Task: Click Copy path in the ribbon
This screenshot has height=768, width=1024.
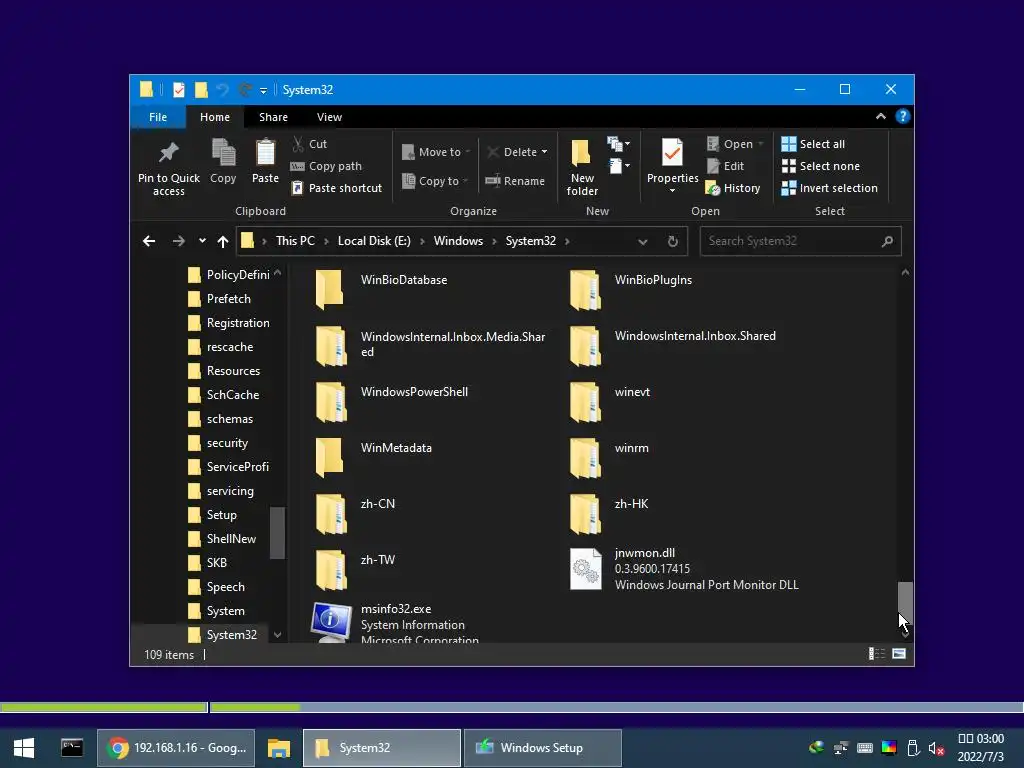Action: (x=326, y=166)
